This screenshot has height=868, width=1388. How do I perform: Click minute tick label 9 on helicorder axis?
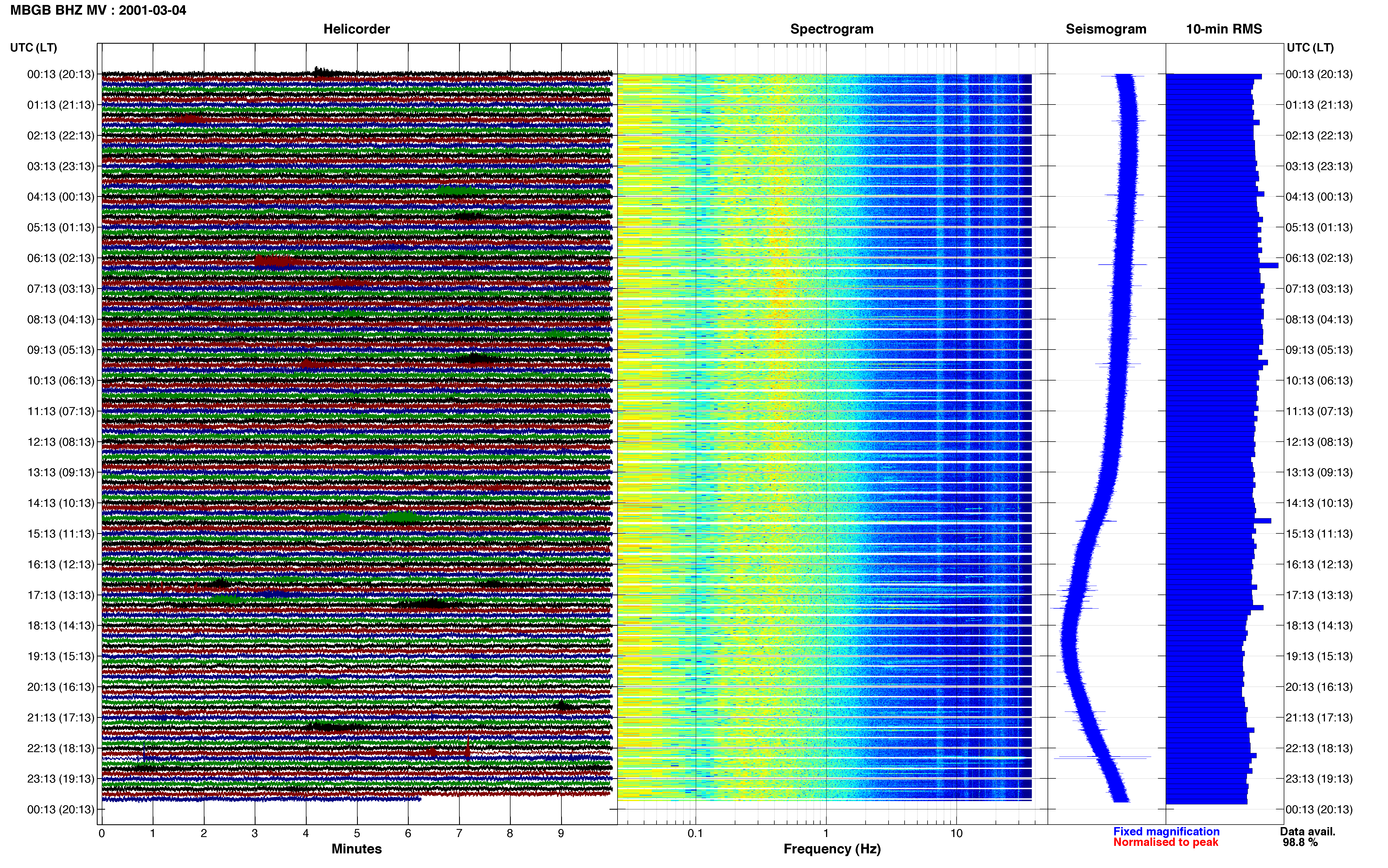point(561,833)
